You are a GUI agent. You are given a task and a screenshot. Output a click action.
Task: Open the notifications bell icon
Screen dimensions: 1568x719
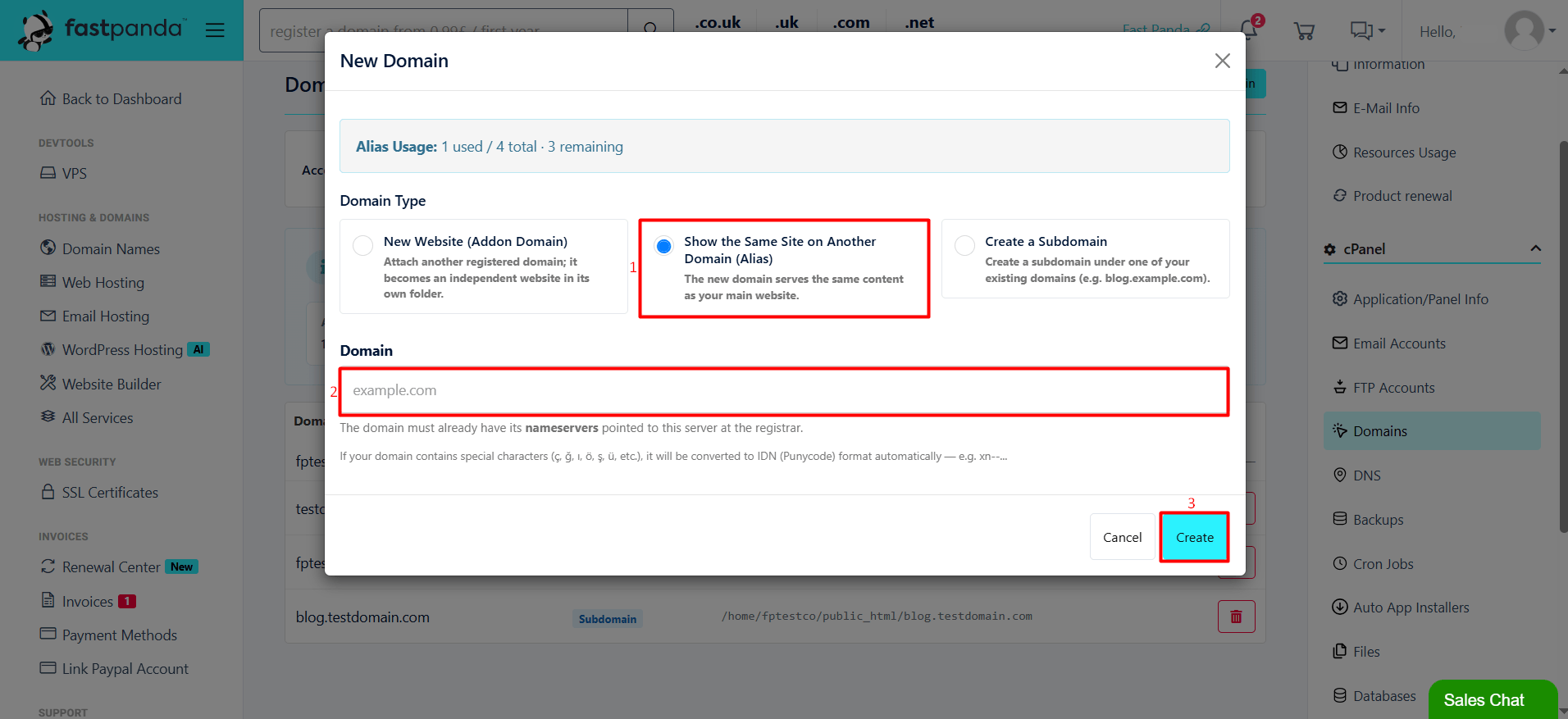1249,30
